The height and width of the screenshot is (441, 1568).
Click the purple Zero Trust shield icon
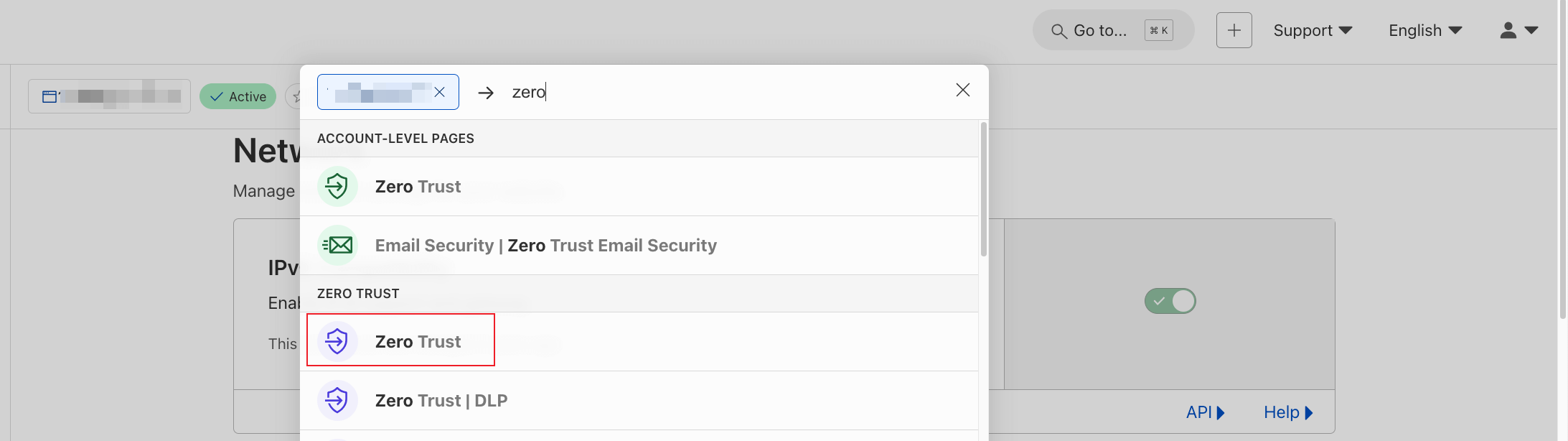[337, 342]
